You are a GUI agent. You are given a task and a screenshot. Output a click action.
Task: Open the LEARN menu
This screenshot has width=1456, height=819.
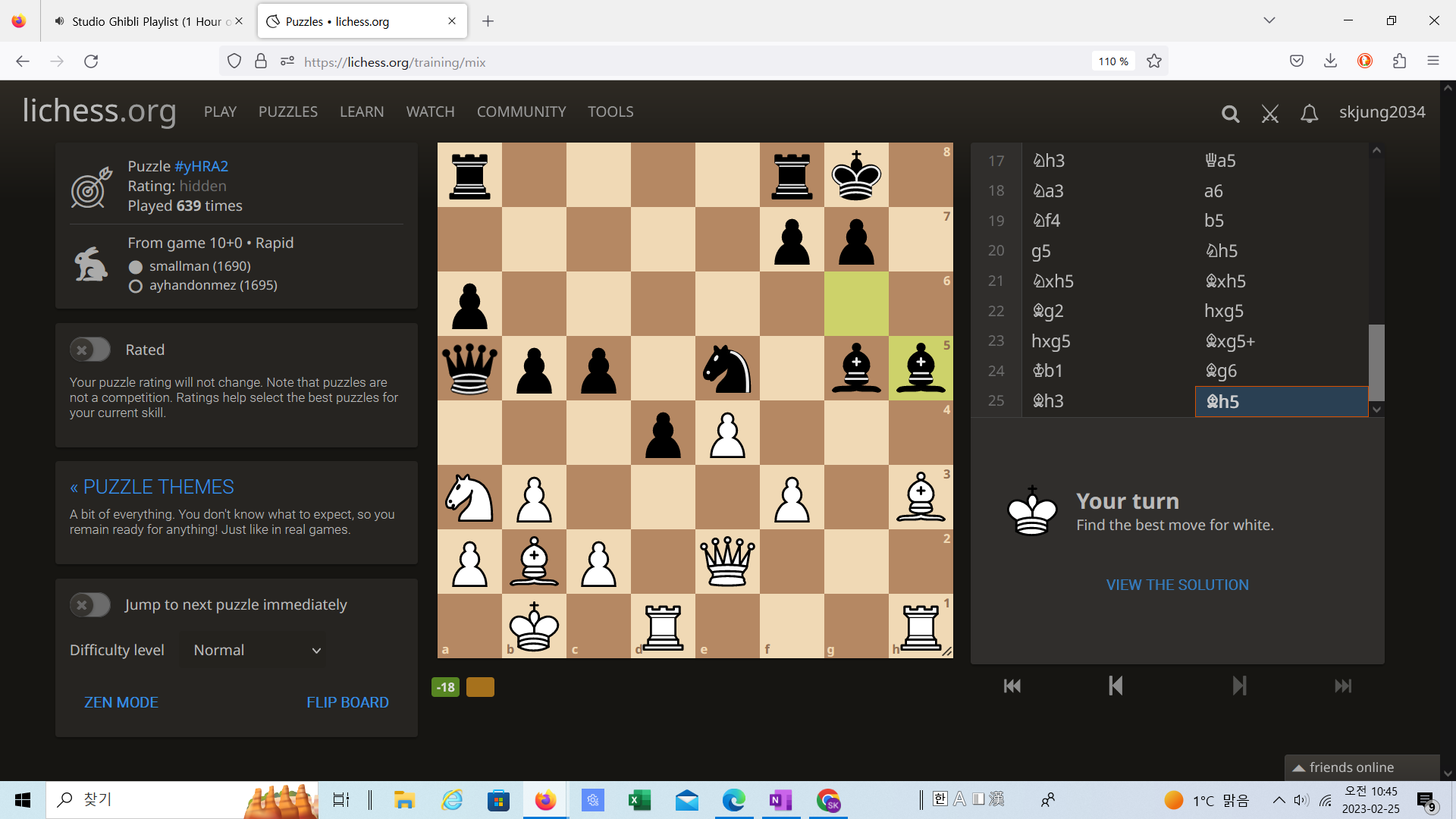click(x=362, y=111)
